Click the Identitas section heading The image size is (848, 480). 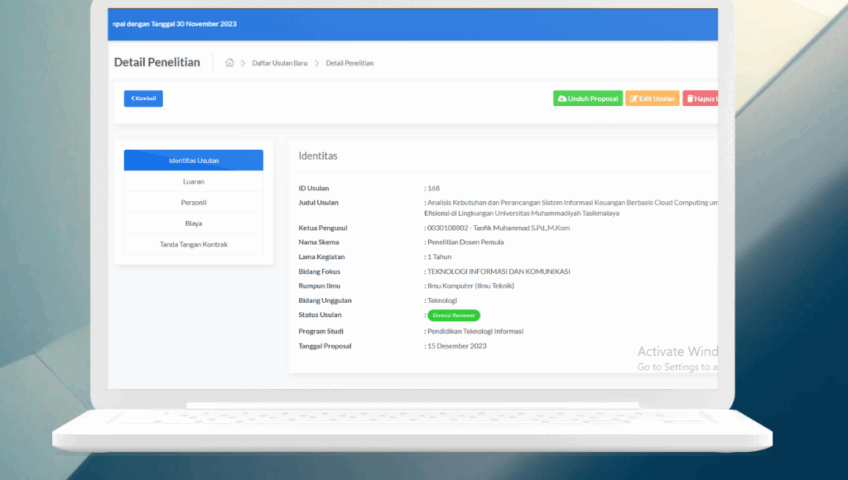coord(318,156)
